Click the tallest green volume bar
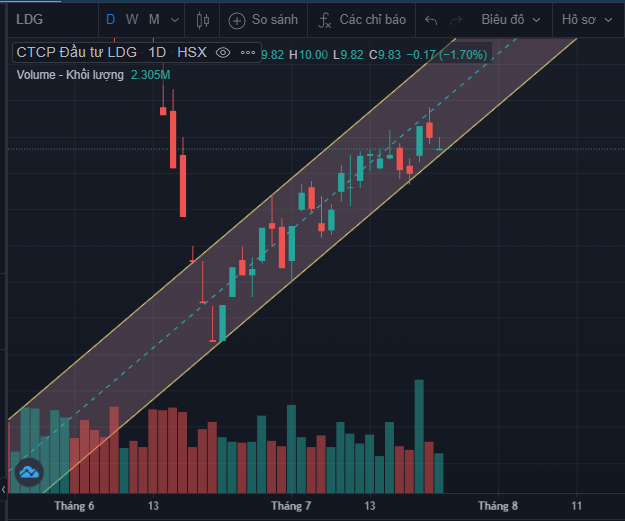 click(x=419, y=436)
